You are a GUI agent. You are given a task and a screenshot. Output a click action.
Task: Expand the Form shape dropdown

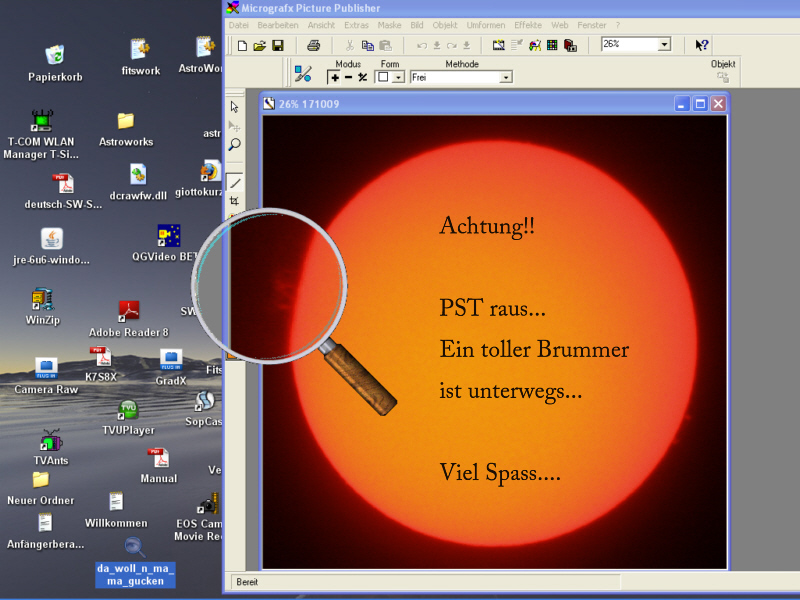[x=398, y=77]
